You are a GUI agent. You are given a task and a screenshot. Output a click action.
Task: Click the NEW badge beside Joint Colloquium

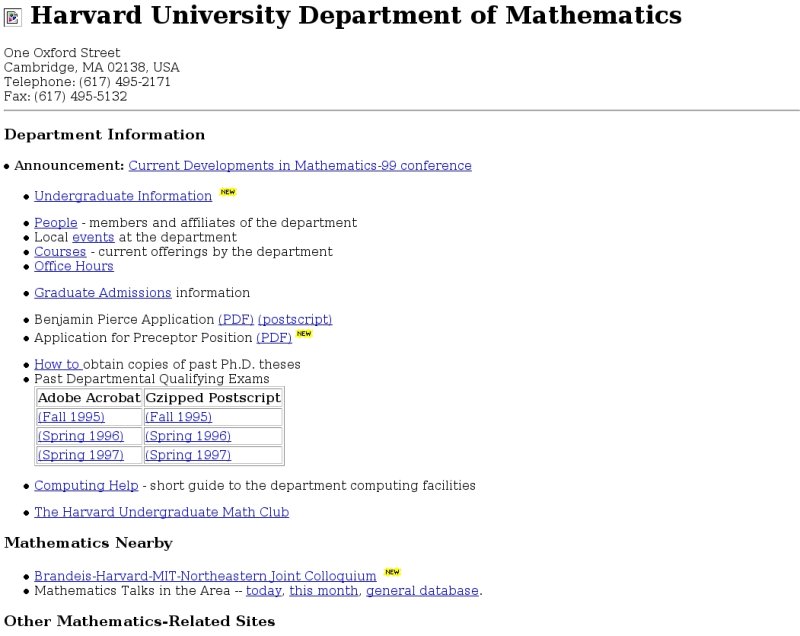(392, 572)
